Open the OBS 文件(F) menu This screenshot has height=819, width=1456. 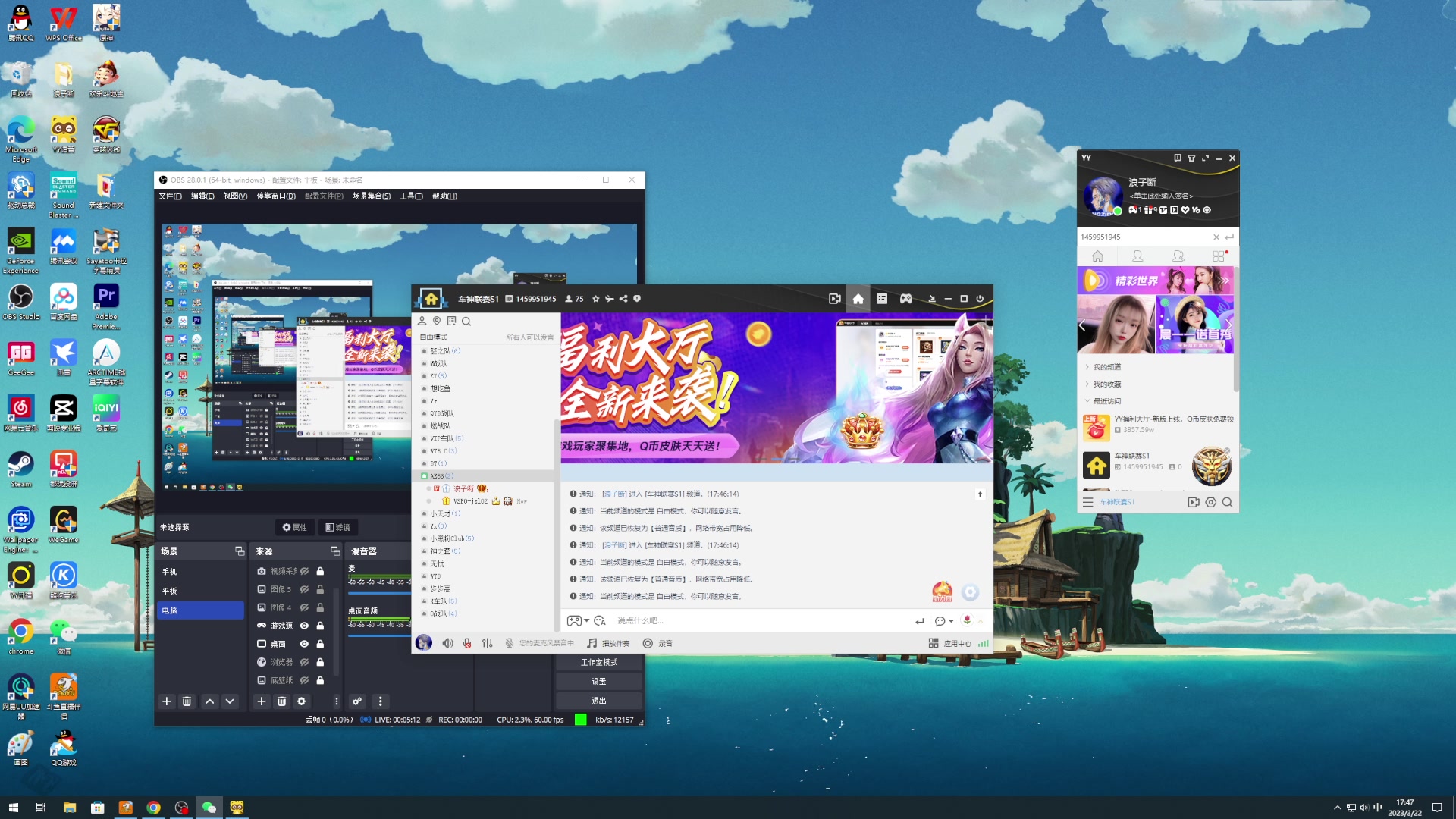[170, 196]
